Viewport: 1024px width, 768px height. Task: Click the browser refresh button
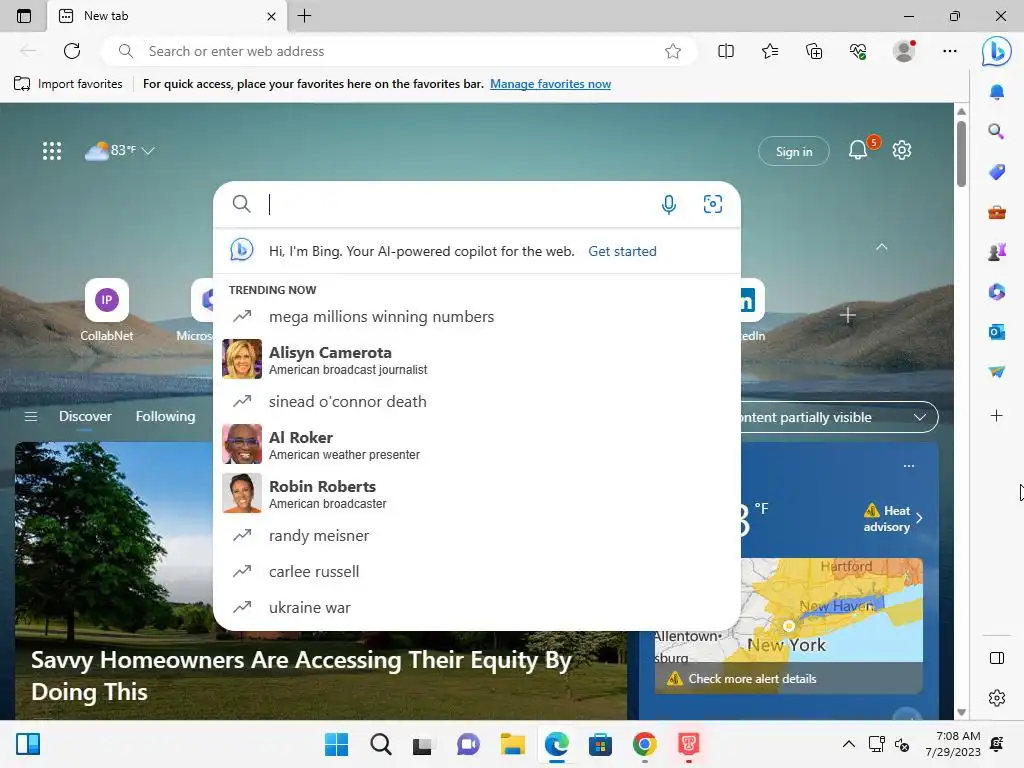(72, 51)
